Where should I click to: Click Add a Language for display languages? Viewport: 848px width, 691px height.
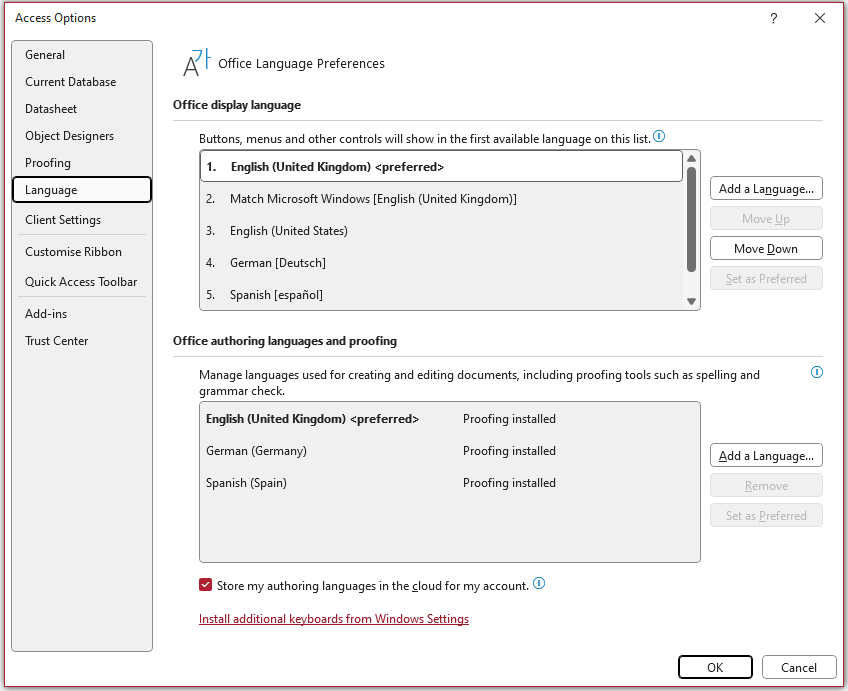tap(766, 188)
